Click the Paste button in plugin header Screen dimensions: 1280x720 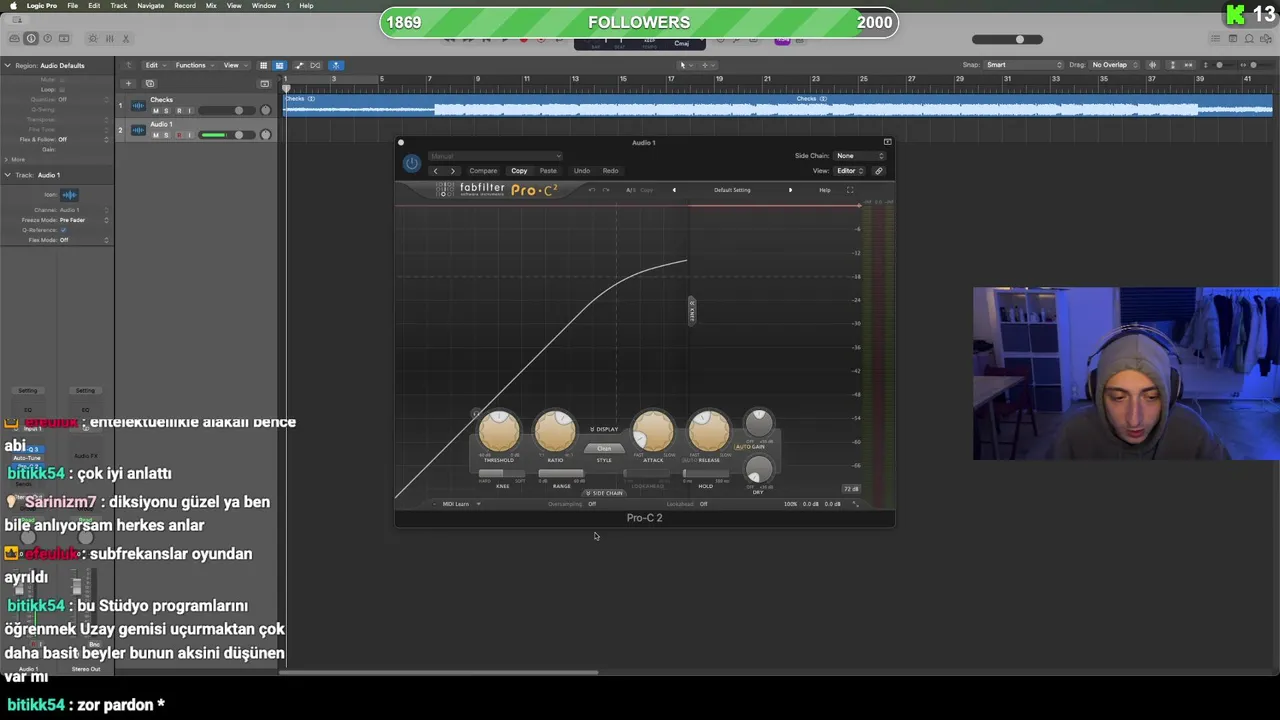tap(548, 171)
